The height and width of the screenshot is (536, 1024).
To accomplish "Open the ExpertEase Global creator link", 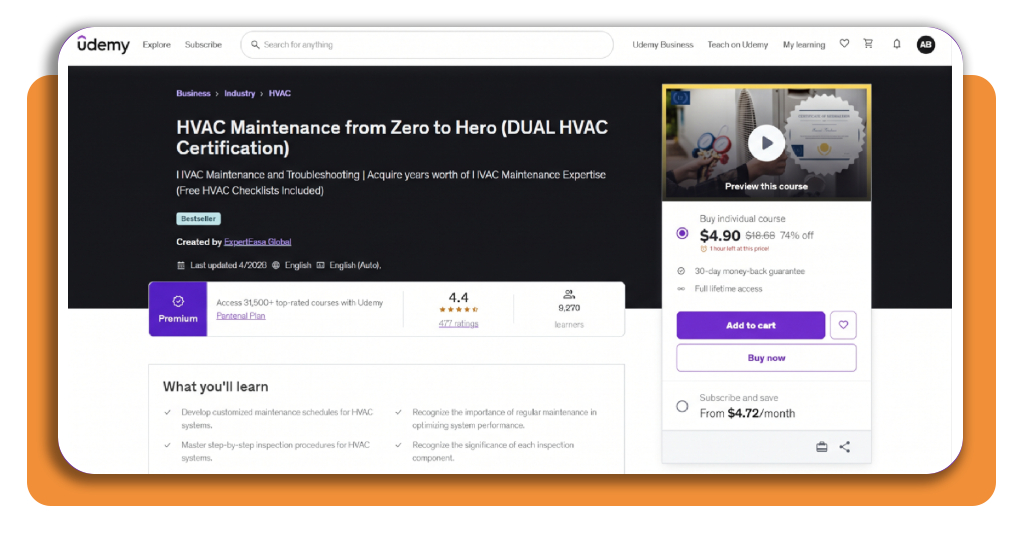I will (x=257, y=242).
